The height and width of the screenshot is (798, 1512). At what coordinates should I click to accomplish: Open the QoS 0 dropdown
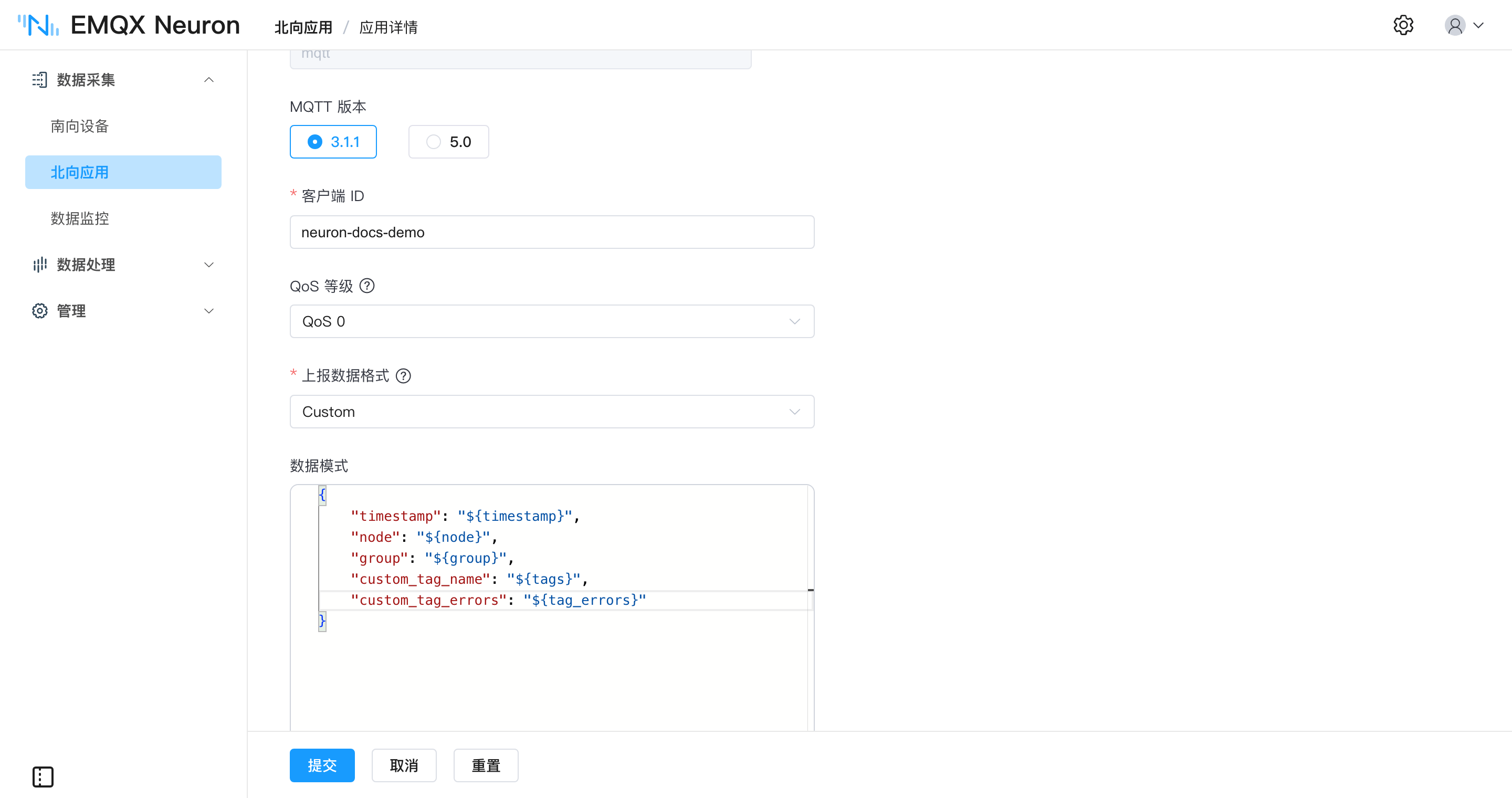552,321
